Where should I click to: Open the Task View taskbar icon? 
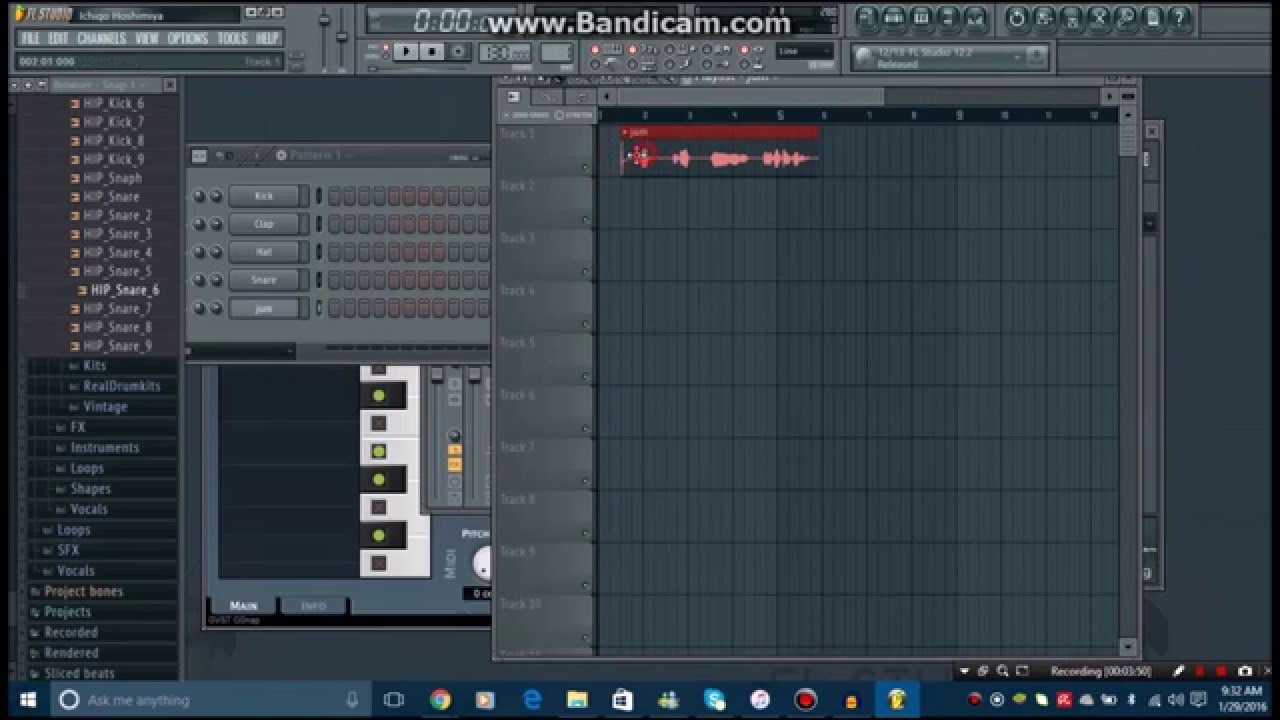tap(394, 700)
